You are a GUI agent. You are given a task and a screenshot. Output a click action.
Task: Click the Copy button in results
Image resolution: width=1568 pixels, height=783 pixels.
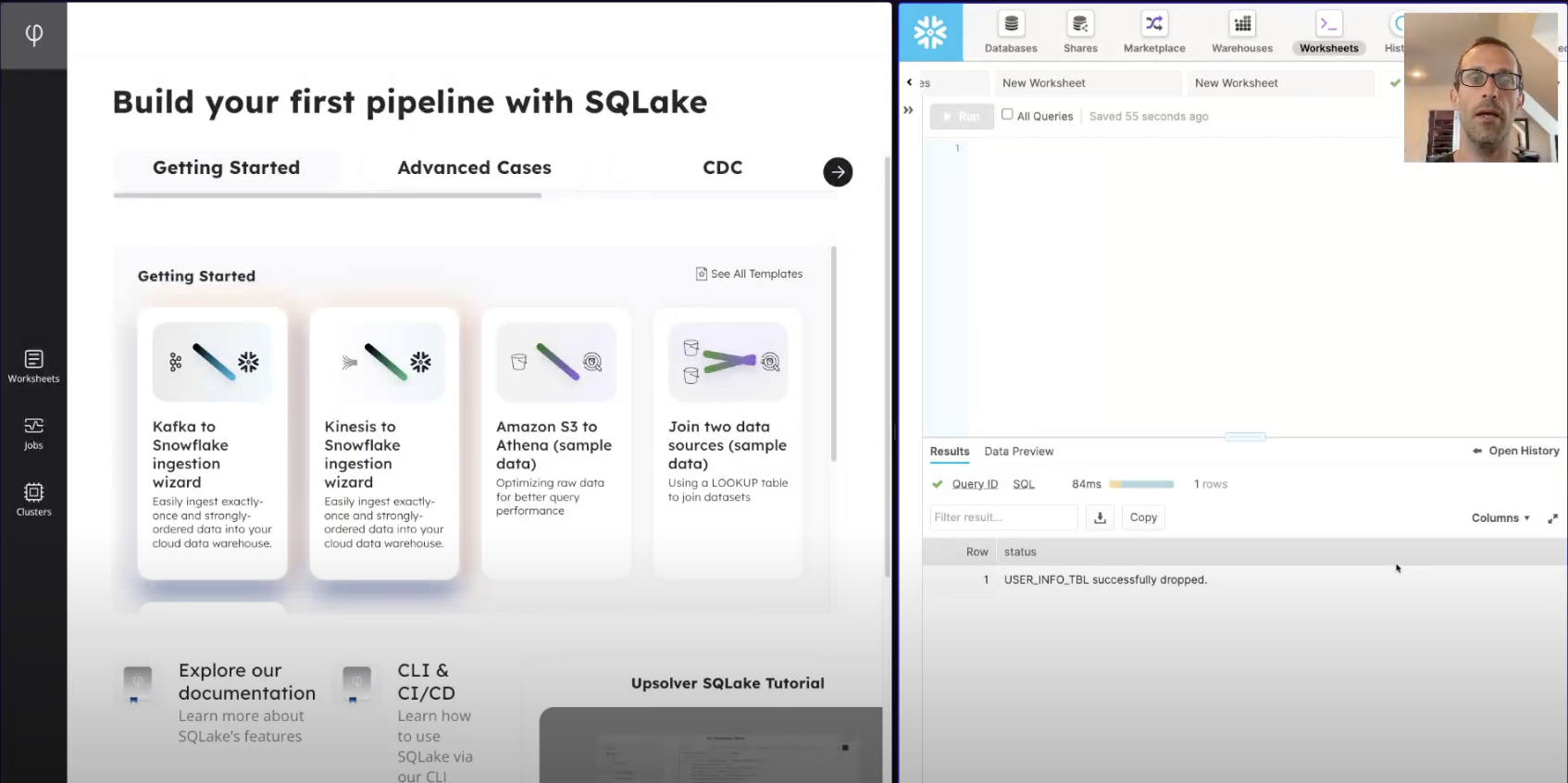pyautogui.click(x=1143, y=517)
